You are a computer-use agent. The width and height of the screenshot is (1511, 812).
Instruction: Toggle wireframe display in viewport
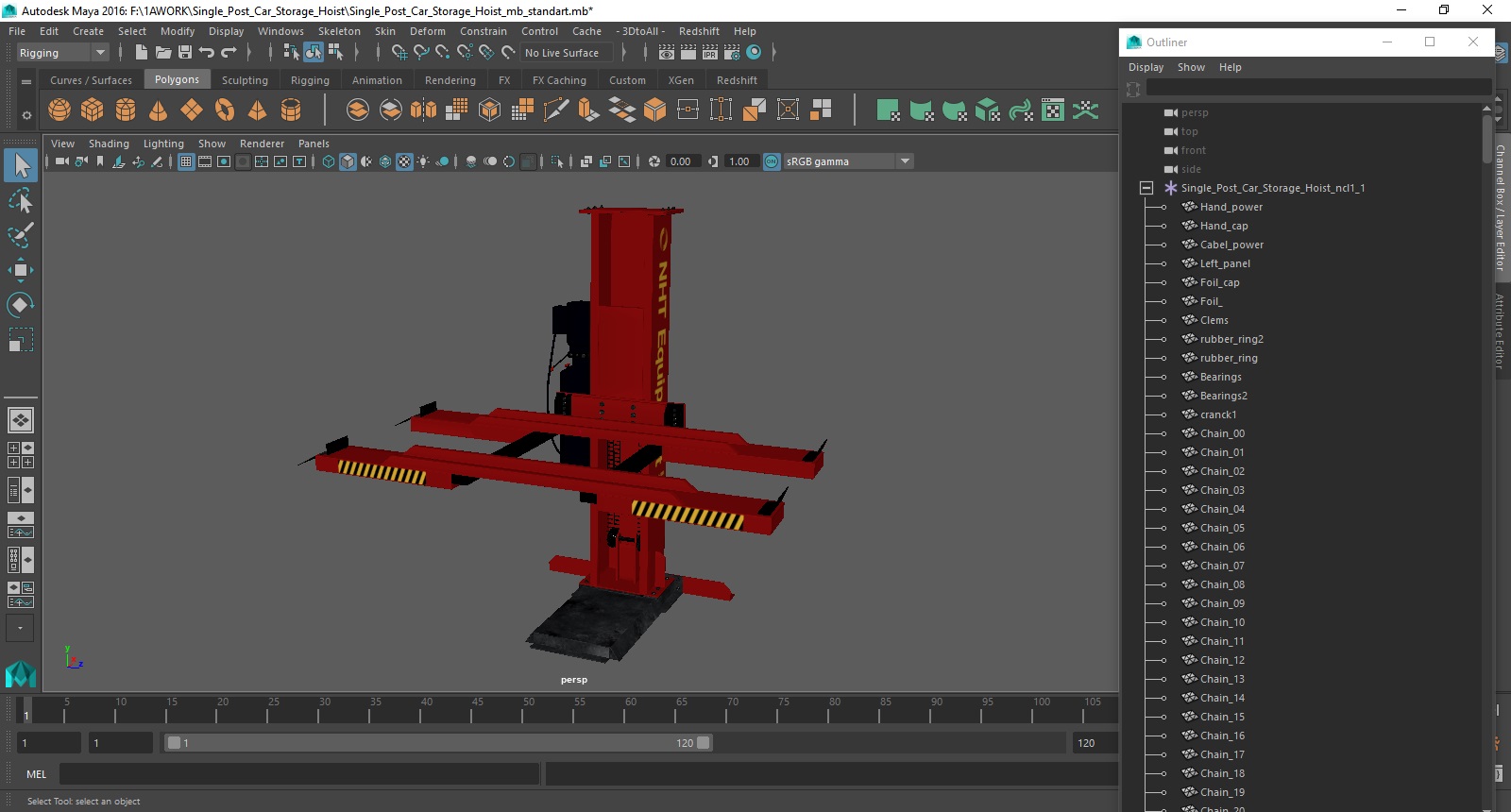coord(329,161)
